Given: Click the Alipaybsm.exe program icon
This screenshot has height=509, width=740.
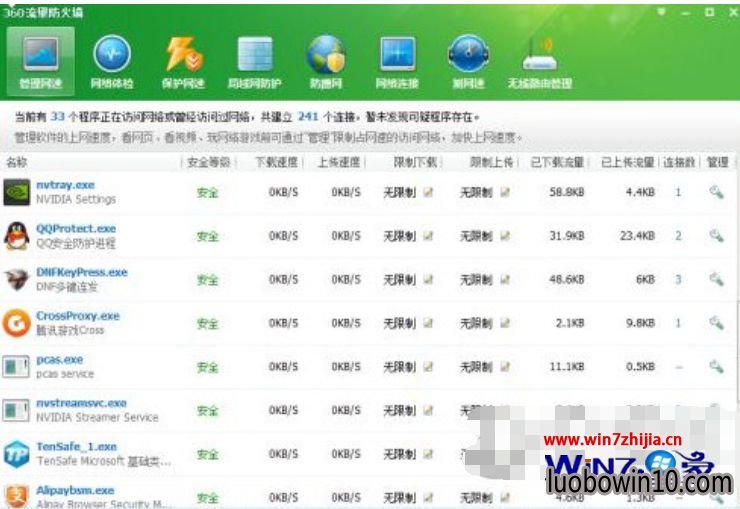Looking at the screenshot, I should click(17, 496).
